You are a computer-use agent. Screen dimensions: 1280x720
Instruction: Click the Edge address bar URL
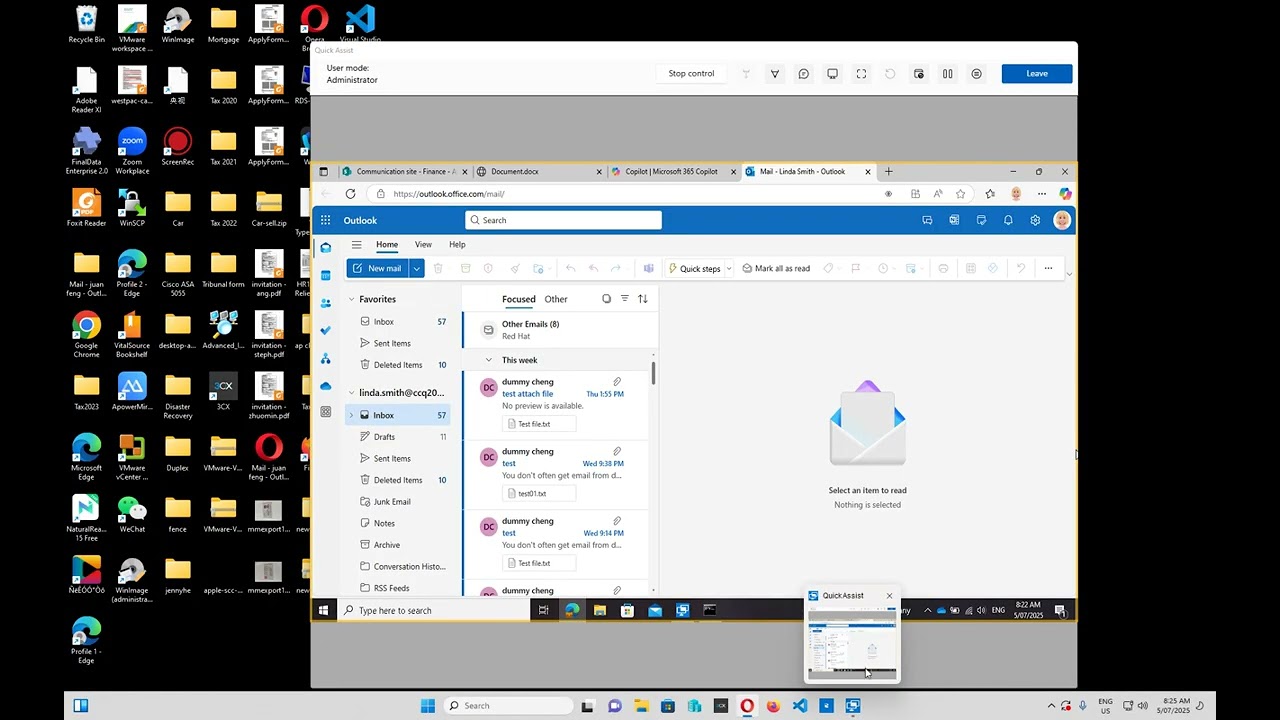click(449, 194)
